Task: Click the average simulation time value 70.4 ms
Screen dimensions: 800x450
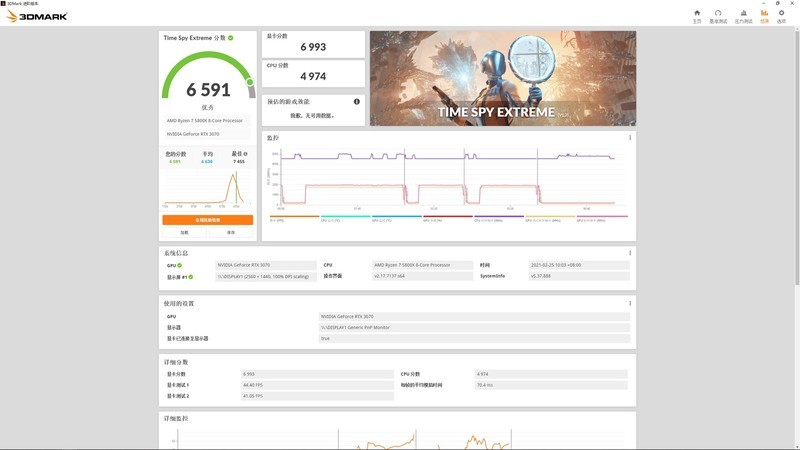Action: (551, 385)
